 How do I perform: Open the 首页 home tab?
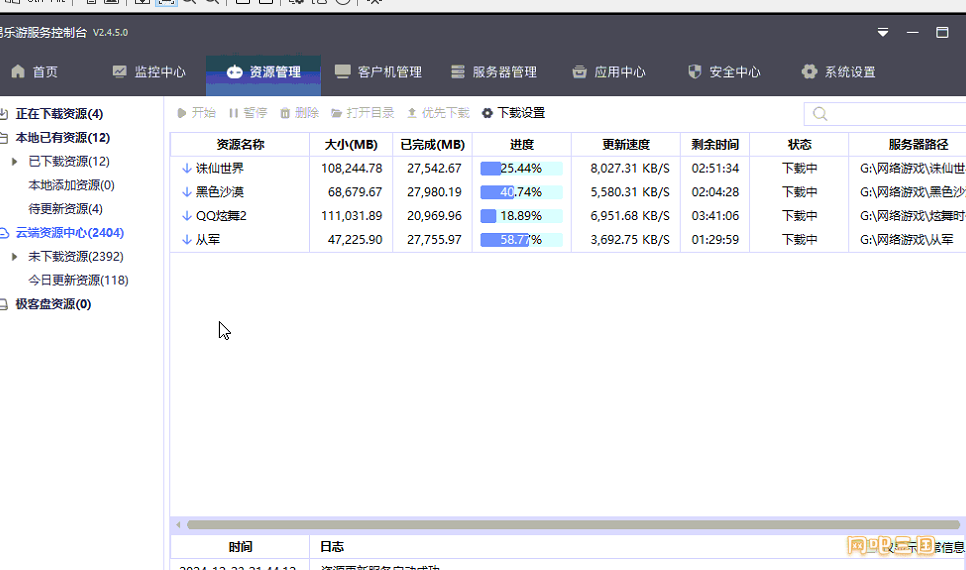click(x=34, y=72)
